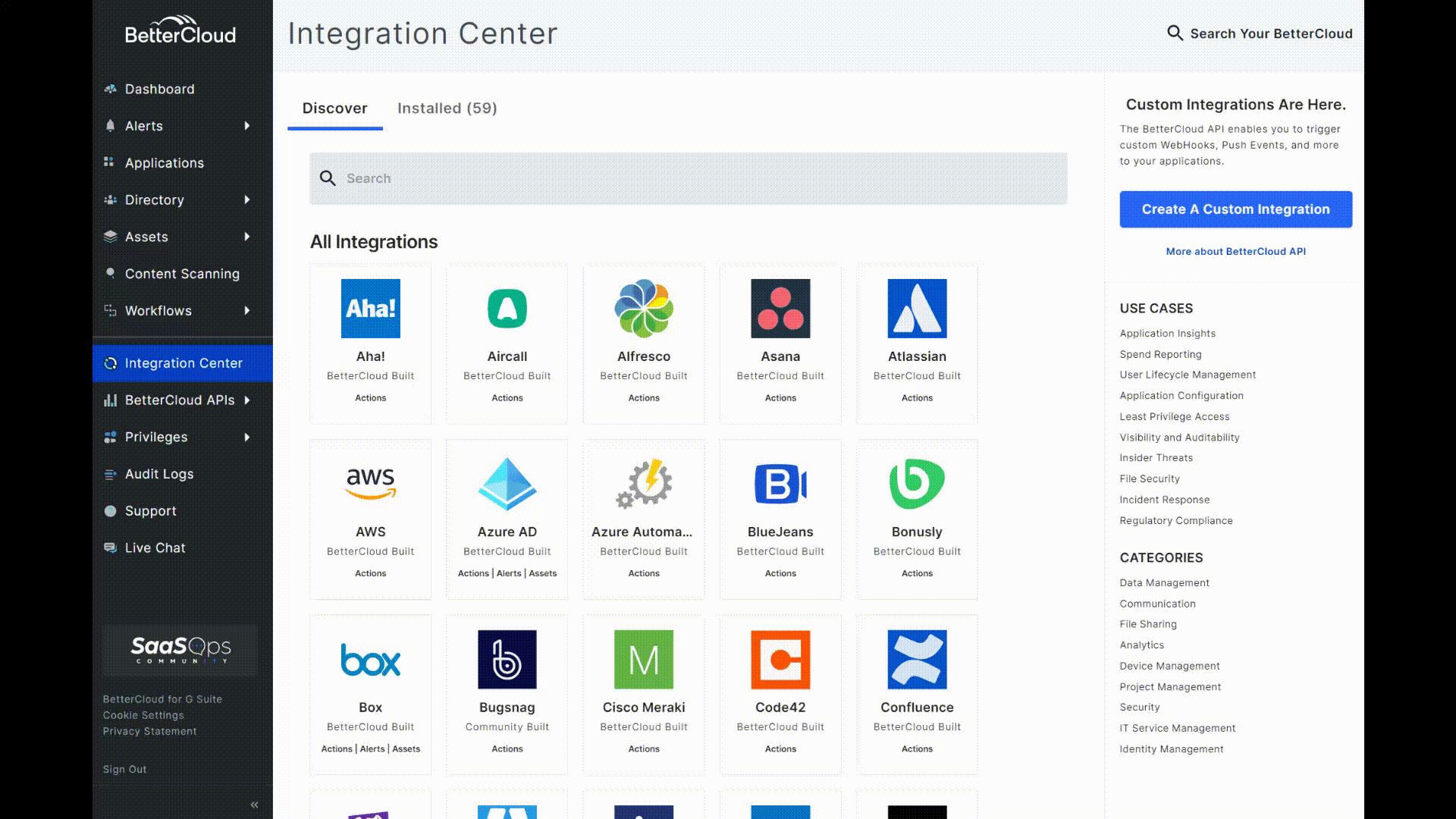Open BetterCloud for G Suite link
This screenshot has height=819, width=1456.
[x=162, y=699]
